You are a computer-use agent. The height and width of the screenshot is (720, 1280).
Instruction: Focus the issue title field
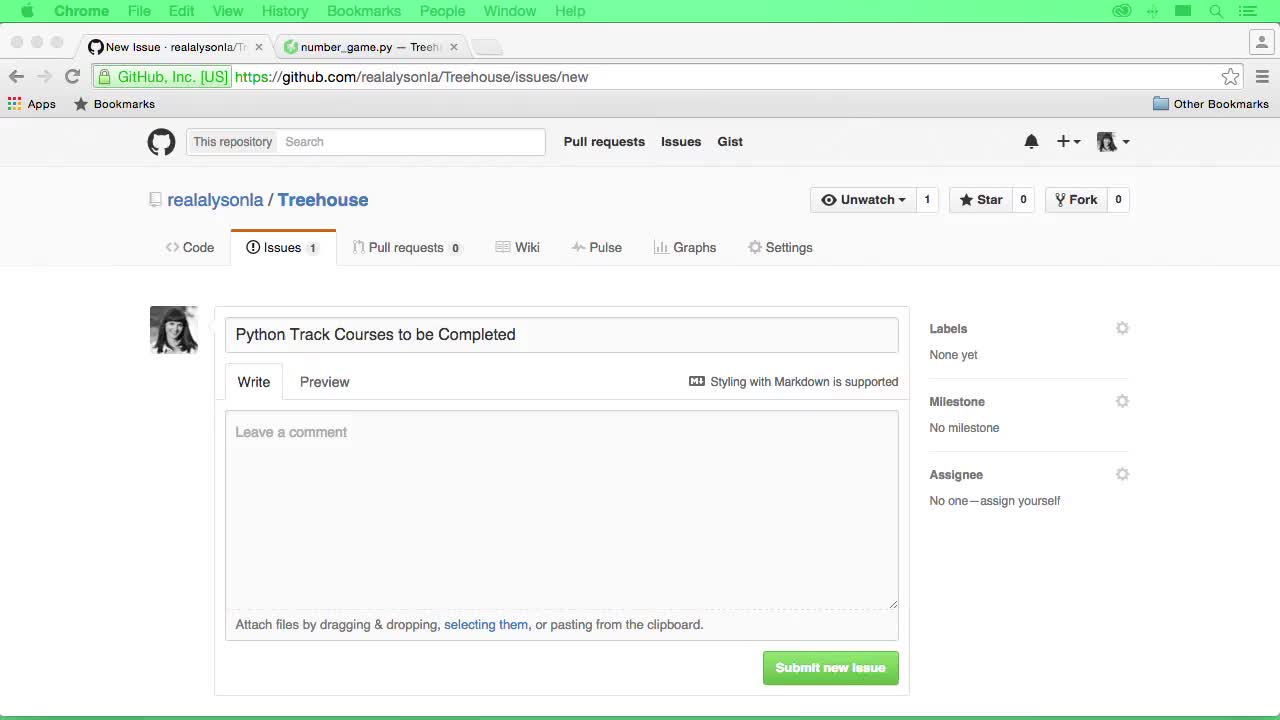tap(562, 335)
